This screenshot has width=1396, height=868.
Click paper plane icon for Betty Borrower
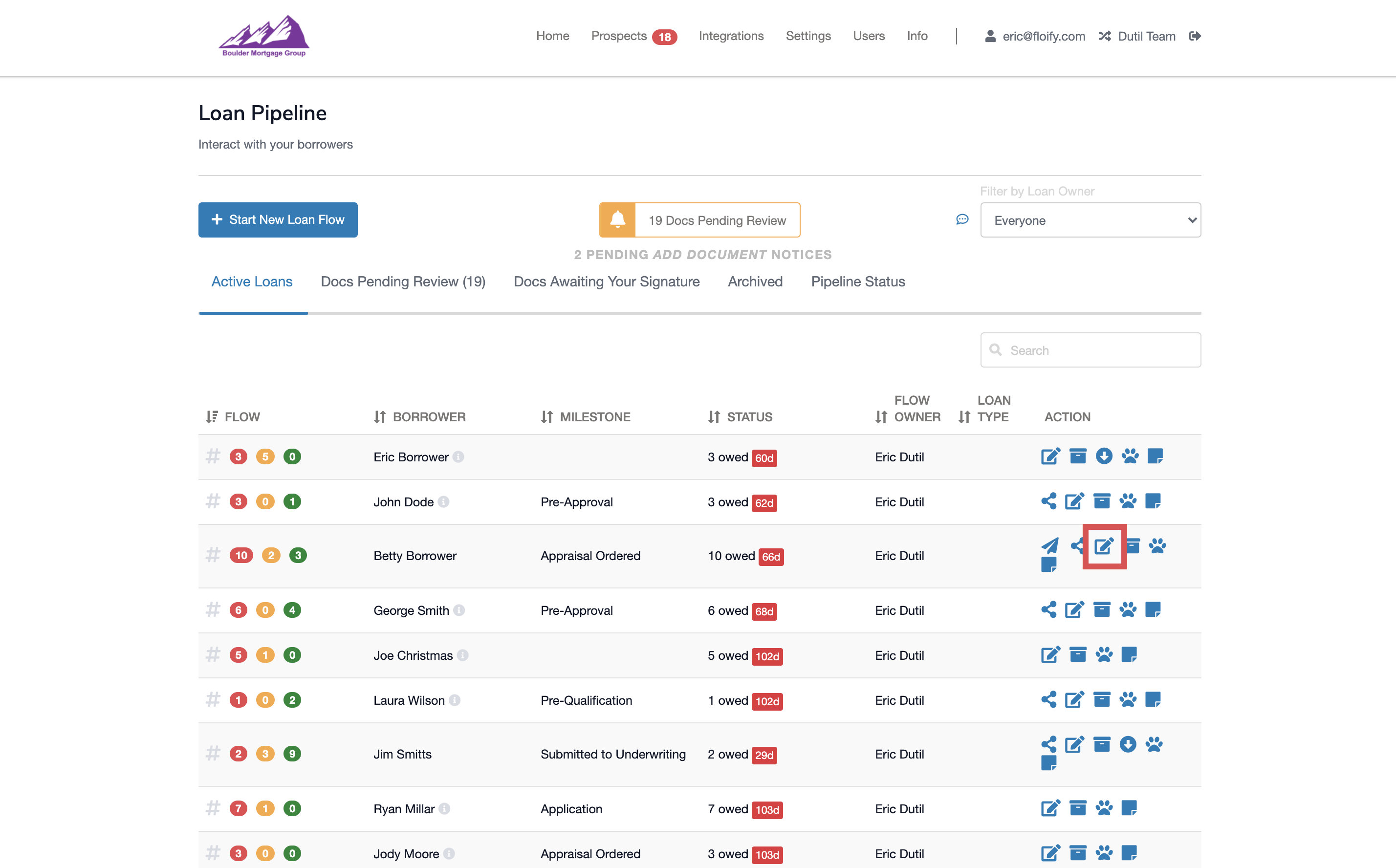click(x=1050, y=545)
